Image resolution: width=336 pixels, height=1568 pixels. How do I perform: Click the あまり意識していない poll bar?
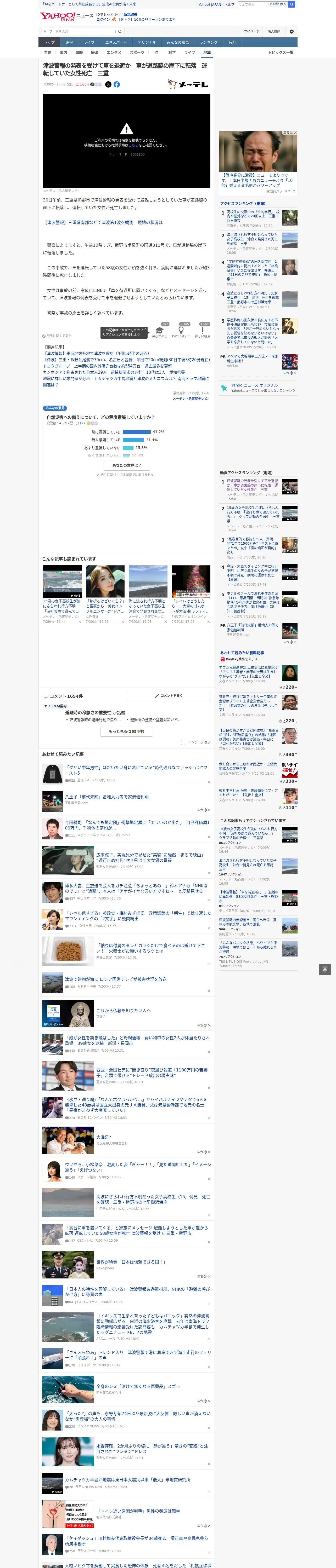pyautogui.click(x=128, y=447)
